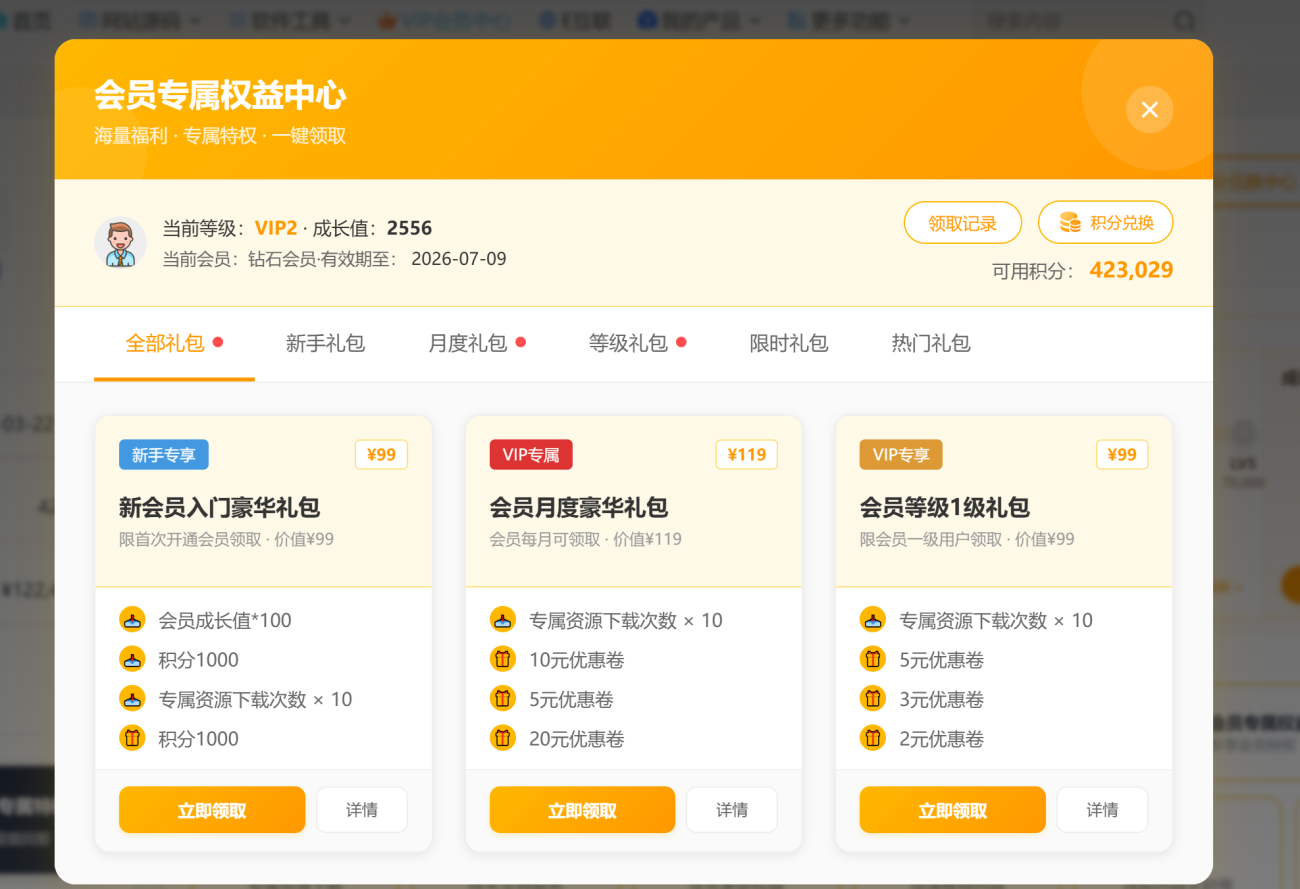The image size is (1300, 889).
Task: Click the gift icon next to 积分1000
Action: (x=132, y=738)
